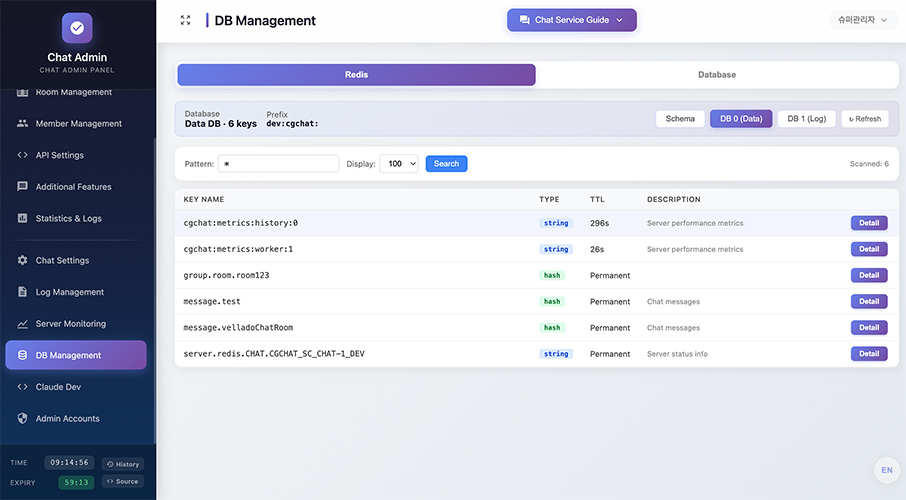Click the Room Management sidebar icon

pos(23,92)
